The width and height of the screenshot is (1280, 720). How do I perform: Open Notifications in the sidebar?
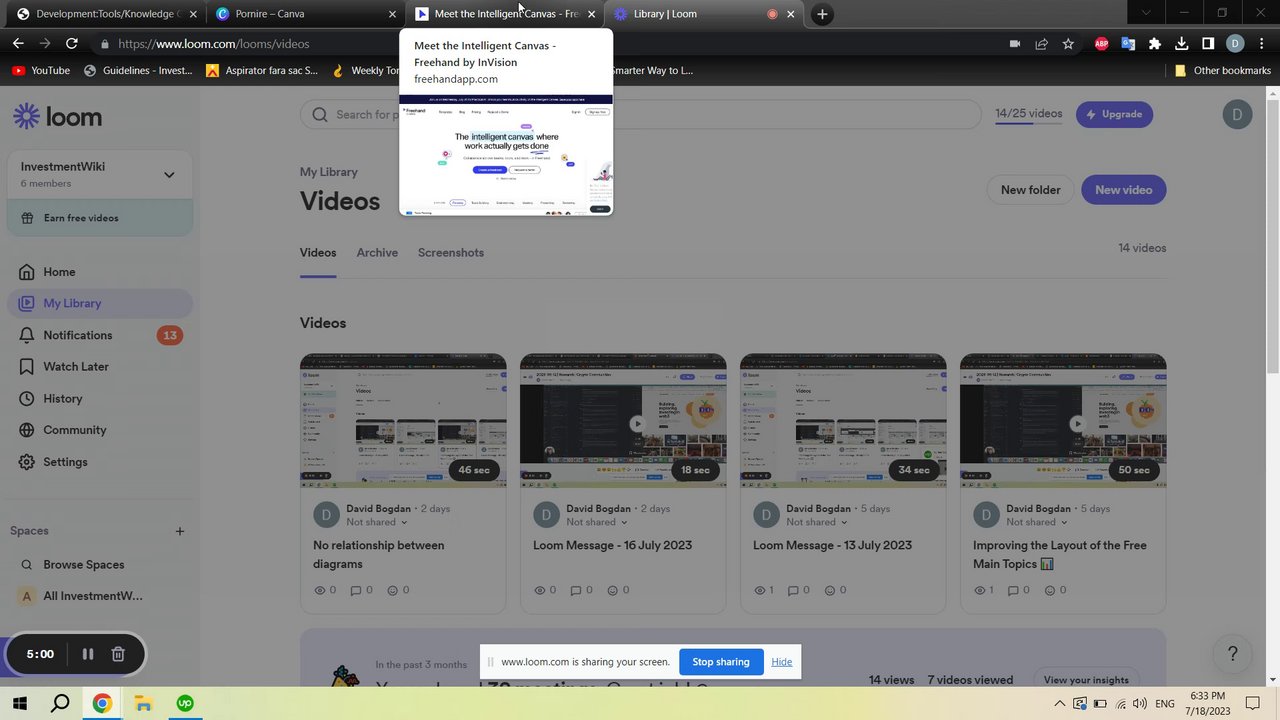(99, 335)
